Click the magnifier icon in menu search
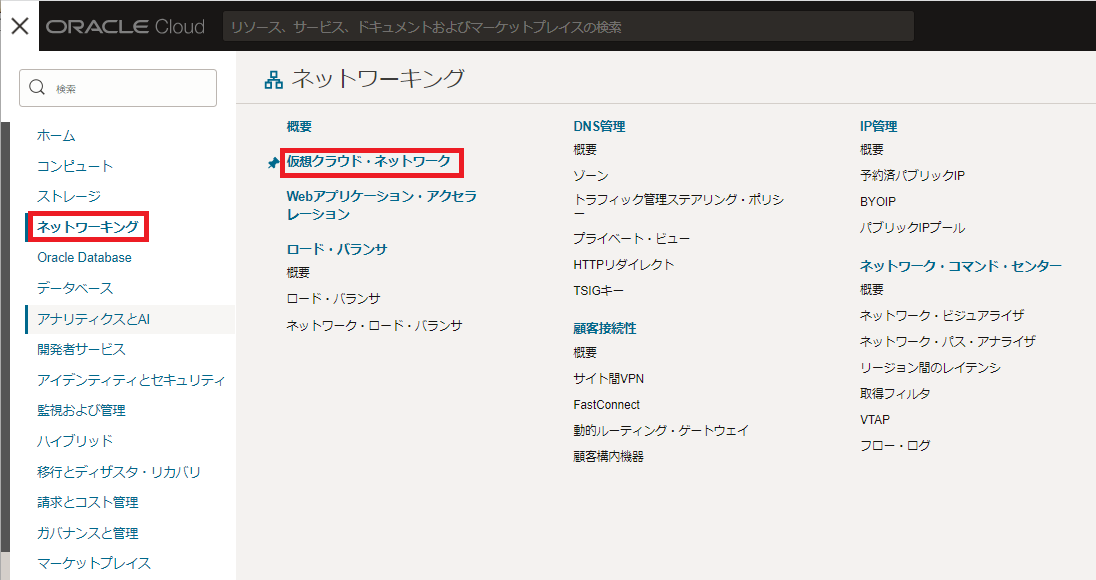 (38, 88)
